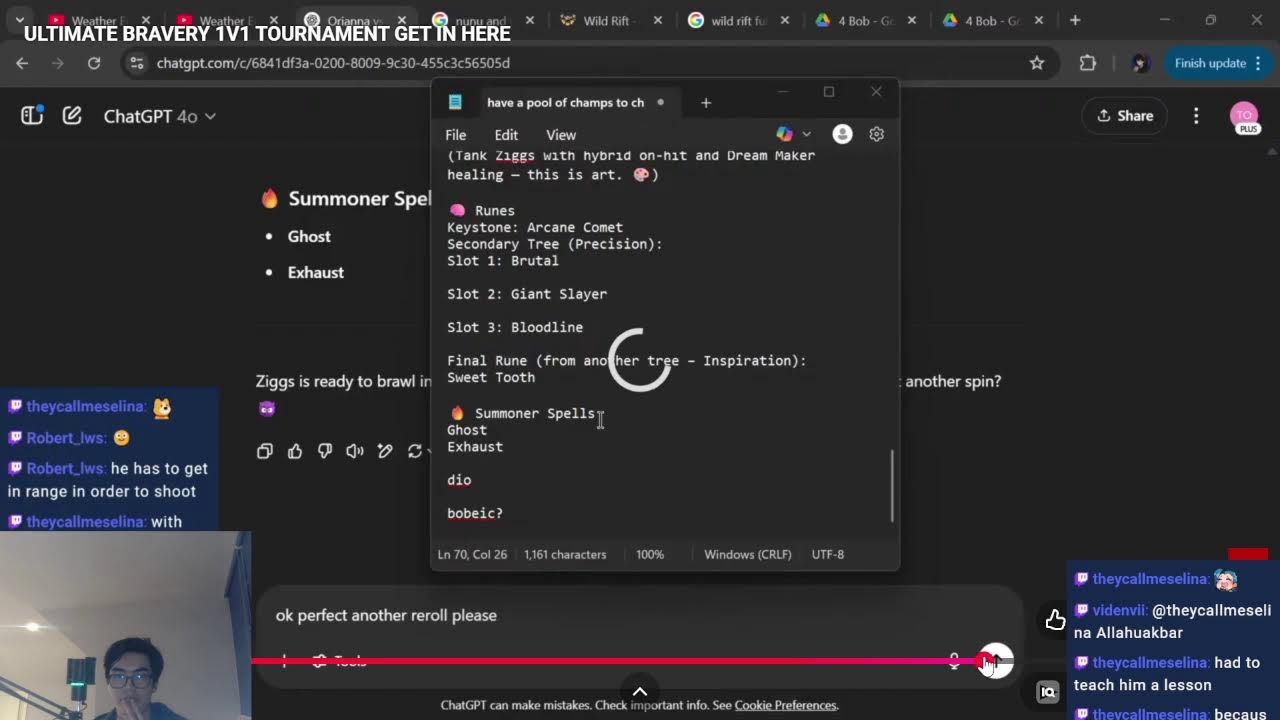1280x720 pixels.
Task: Open the tab search dropdown arrow
Action: click(19, 20)
